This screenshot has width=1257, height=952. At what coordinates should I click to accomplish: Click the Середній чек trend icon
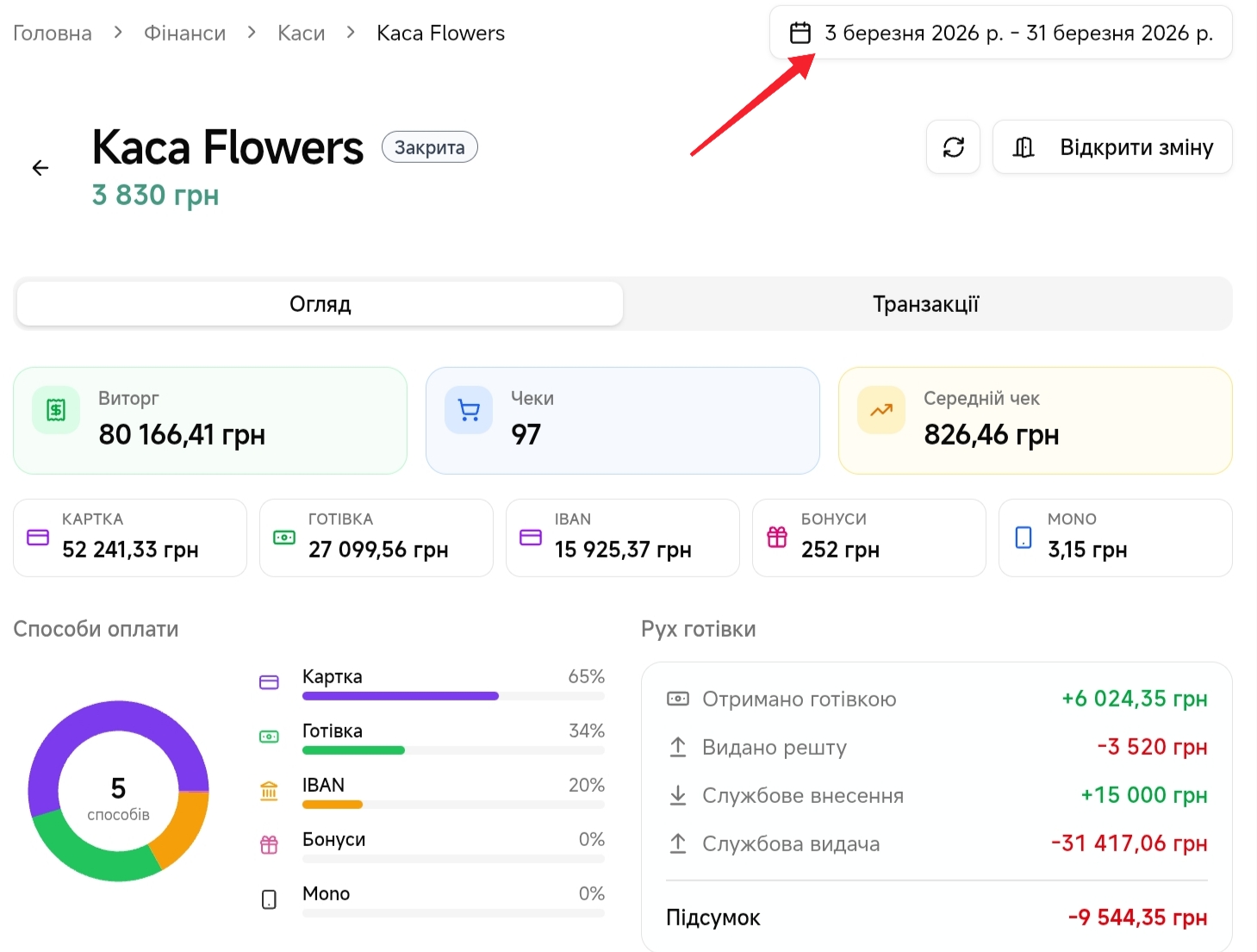(881, 410)
